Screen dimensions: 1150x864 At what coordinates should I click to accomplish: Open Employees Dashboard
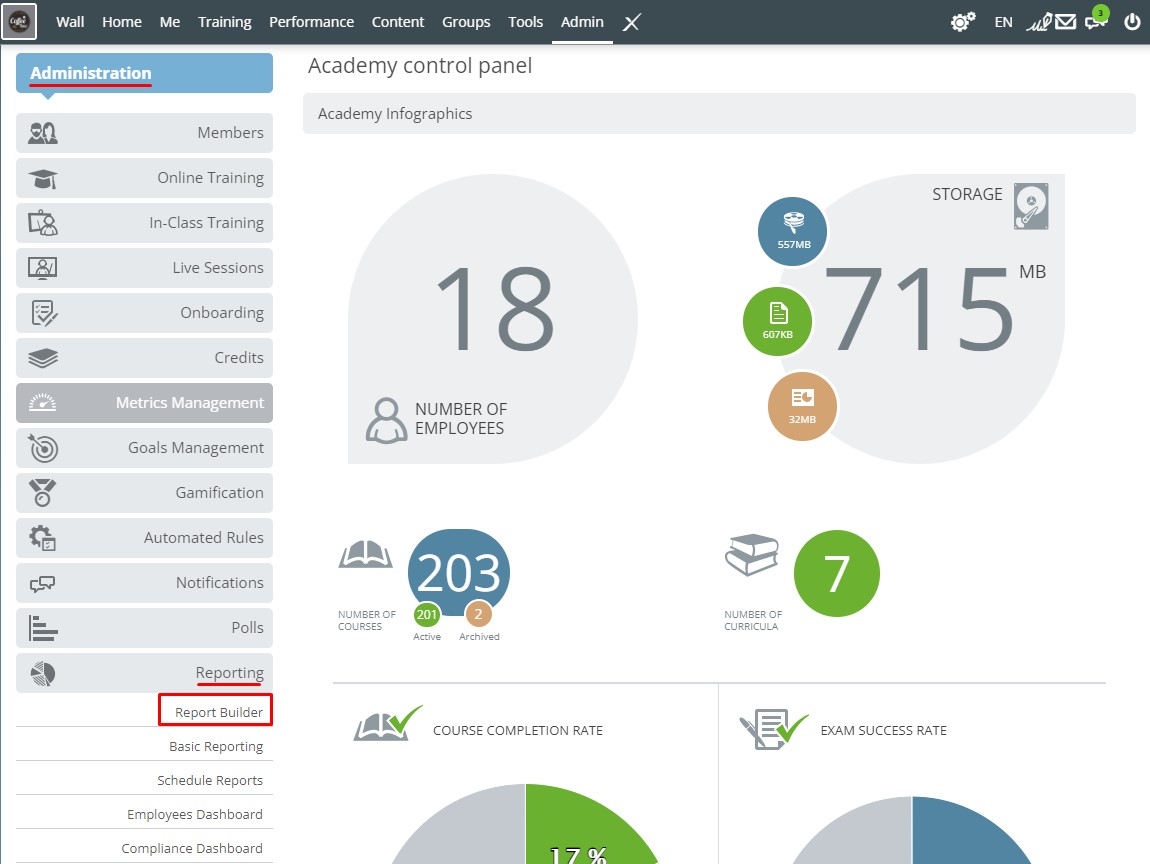click(194, 814)
